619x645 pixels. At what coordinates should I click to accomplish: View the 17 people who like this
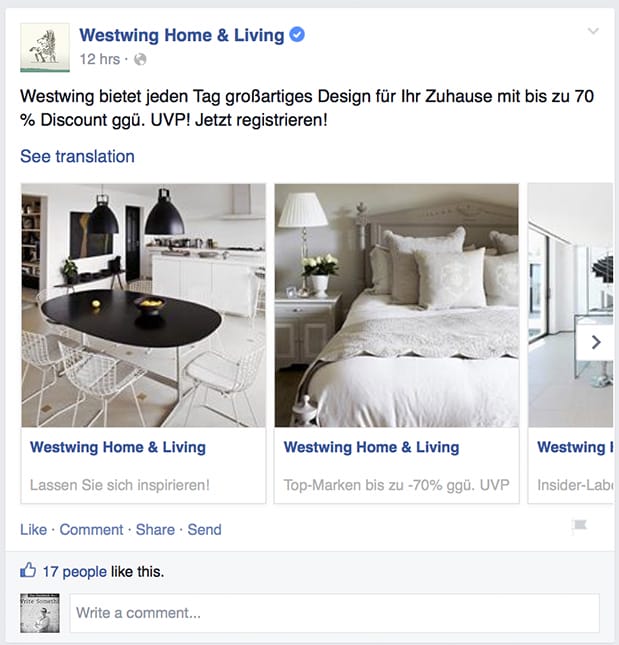(74, 571)
